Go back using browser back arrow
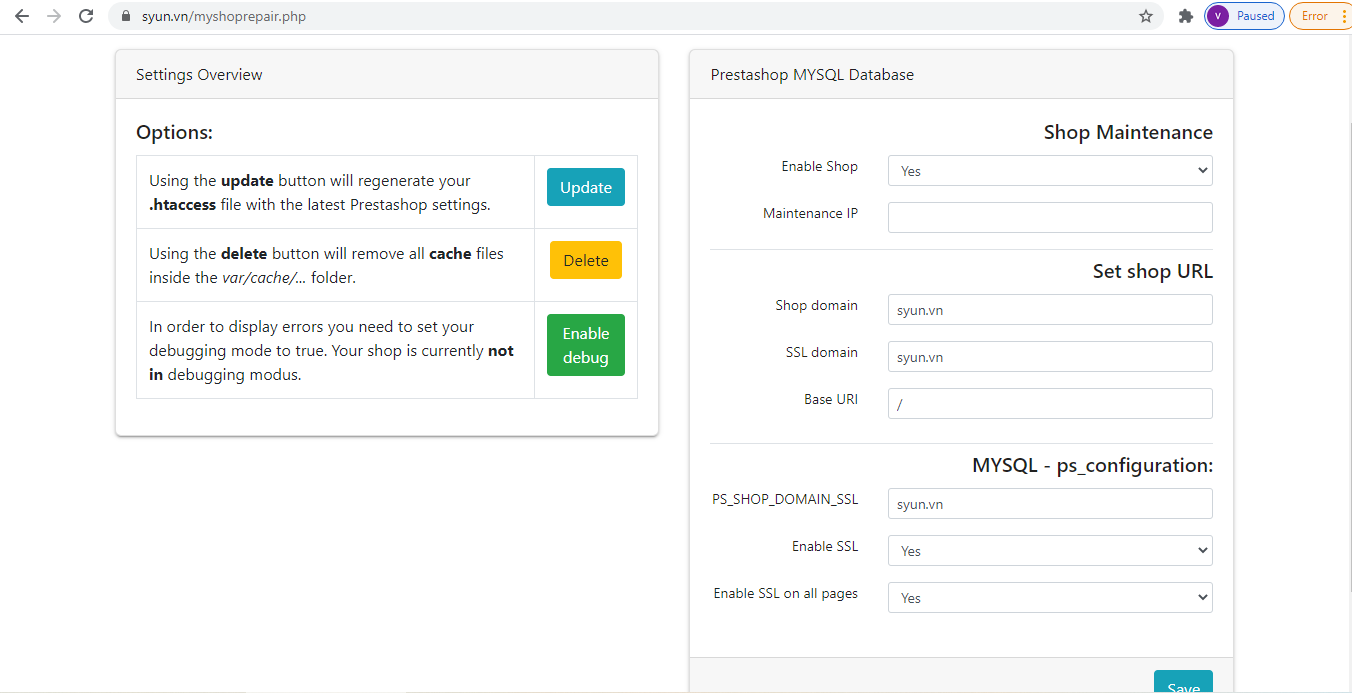Image resolution: width=1352 pixels, height=693 pixels. (22, 16)
